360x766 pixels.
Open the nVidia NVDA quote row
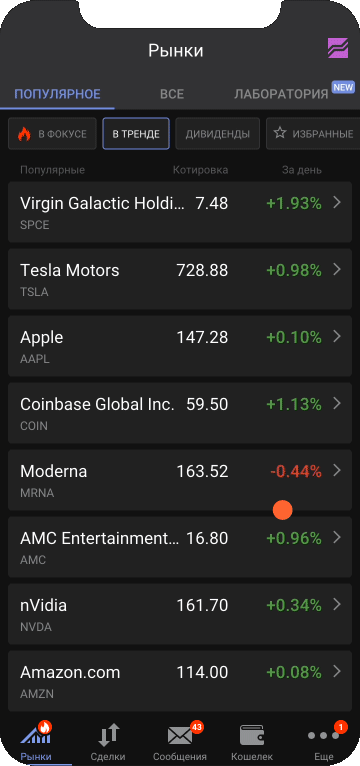pos(180,614)
